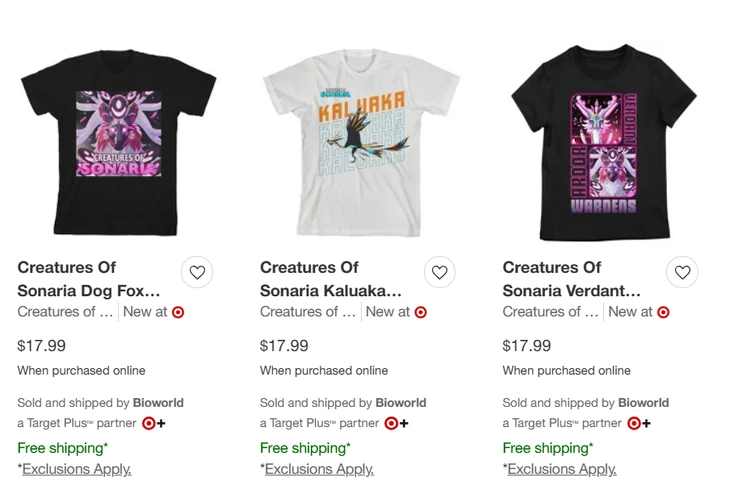Open Creatures Of Sonaria Kaluaka title link
The height and width of the screenshot is (490, 755).
click(330, 279)
